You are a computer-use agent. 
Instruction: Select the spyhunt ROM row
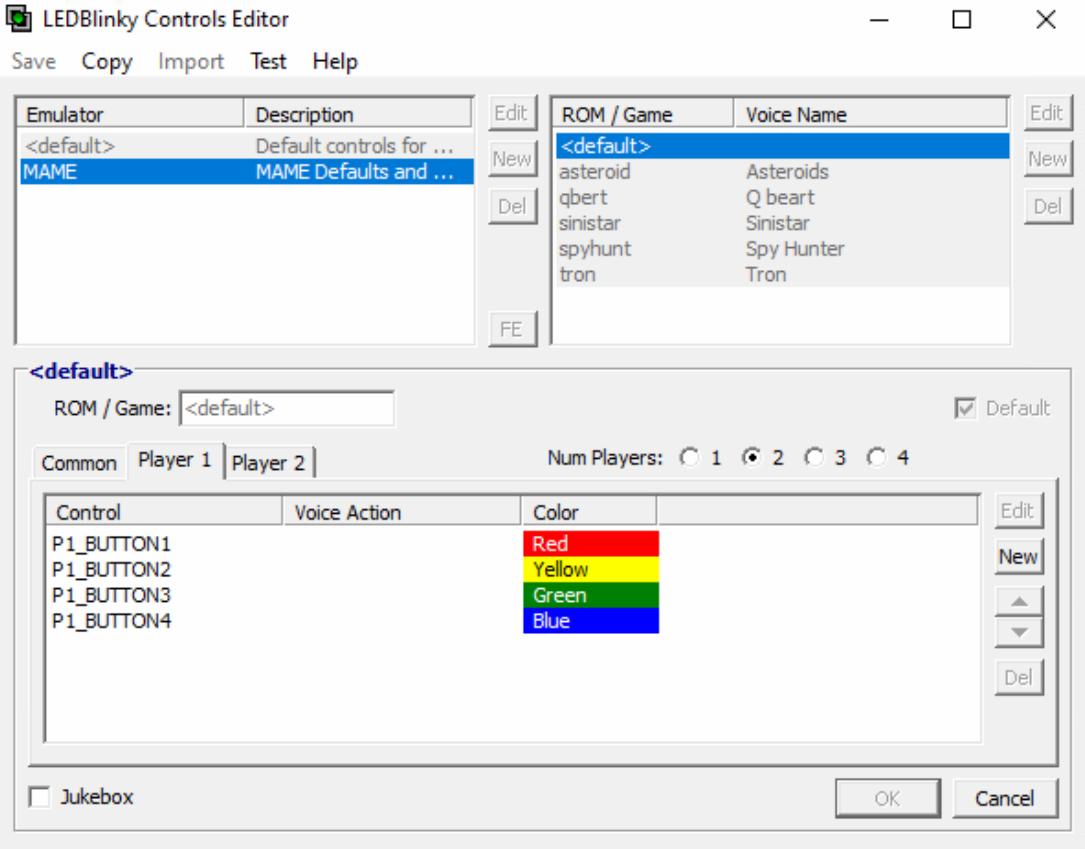(783, 248)
